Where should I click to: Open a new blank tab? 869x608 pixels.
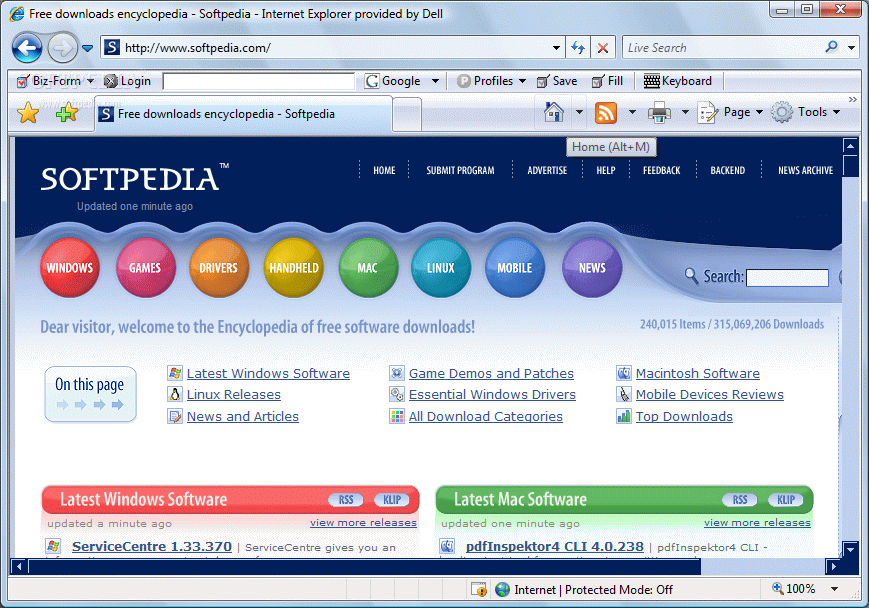tap(407, 115)
